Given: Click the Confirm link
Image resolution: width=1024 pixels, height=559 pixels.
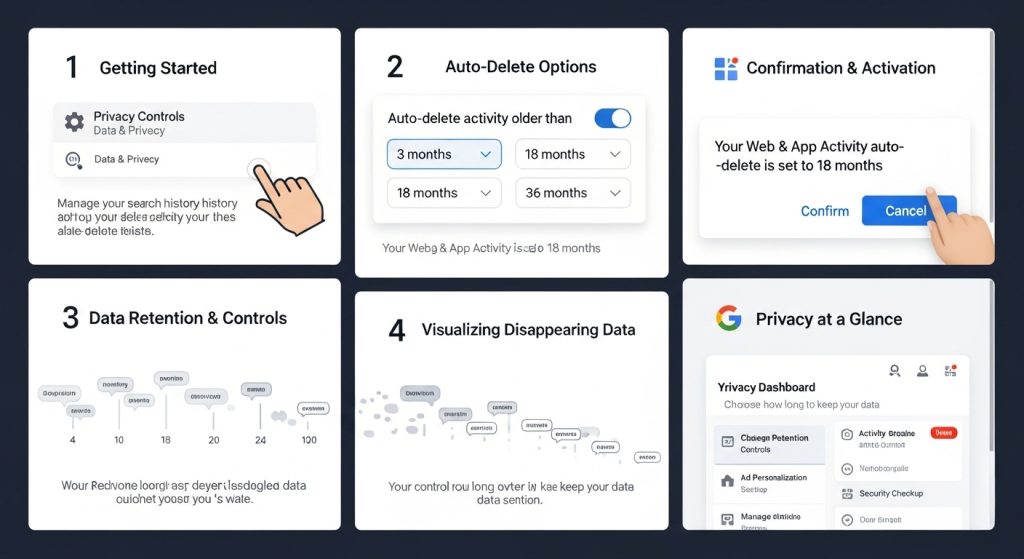Looking at the screenshot, I should click(825, 211).
